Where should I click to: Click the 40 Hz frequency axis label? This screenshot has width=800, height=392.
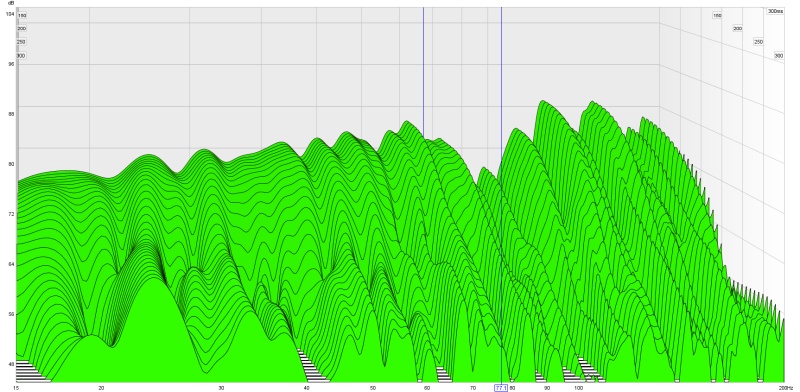[306, 388]
